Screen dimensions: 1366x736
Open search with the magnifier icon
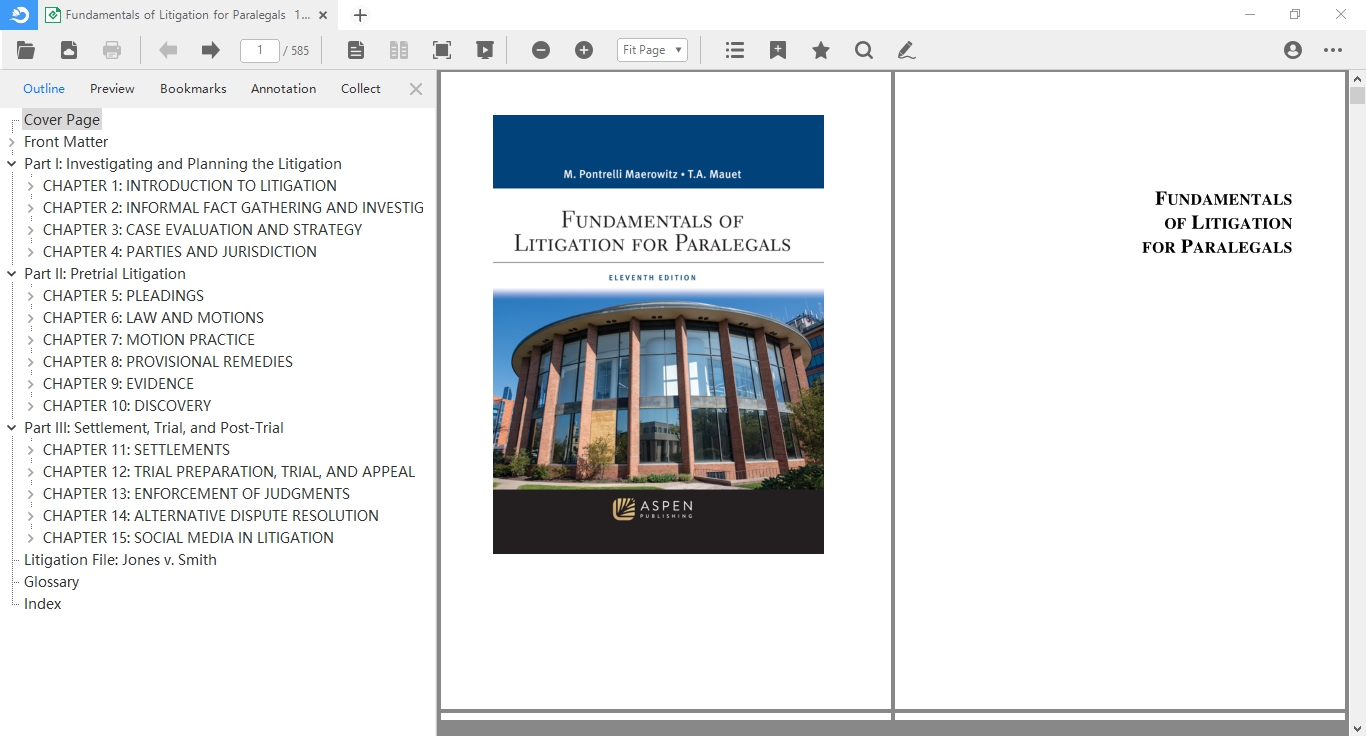click(x=864, y=50)
